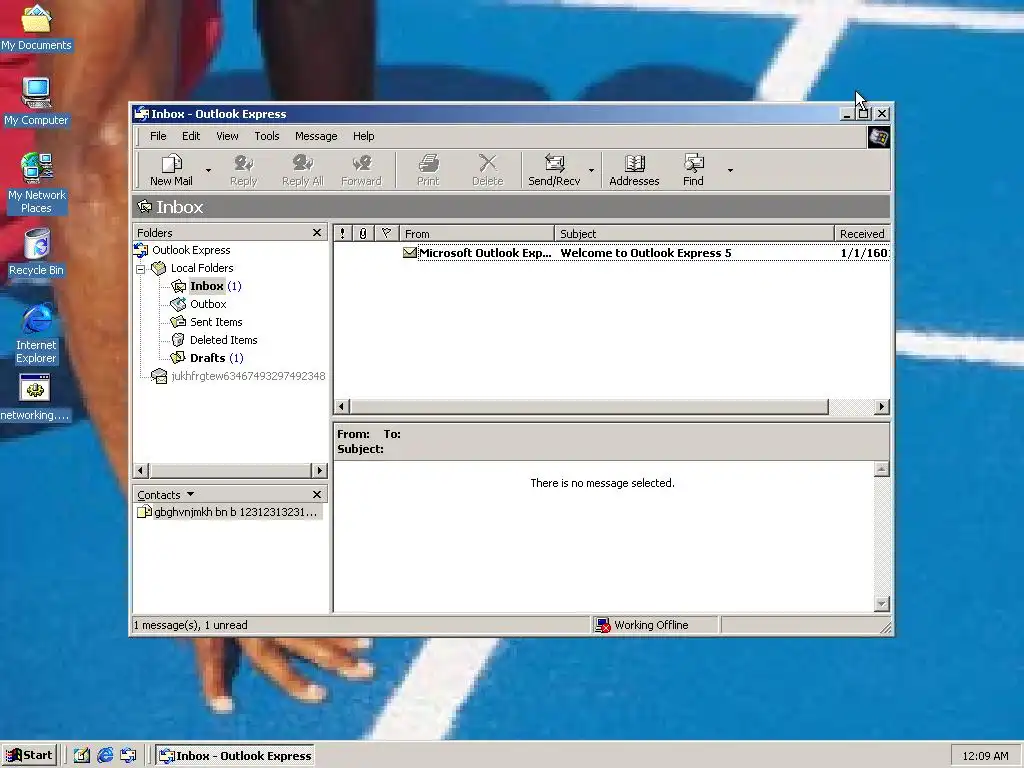This screenshot has height=768, width=1024.
Task: Open the View menu
Action: coord(227,136)
